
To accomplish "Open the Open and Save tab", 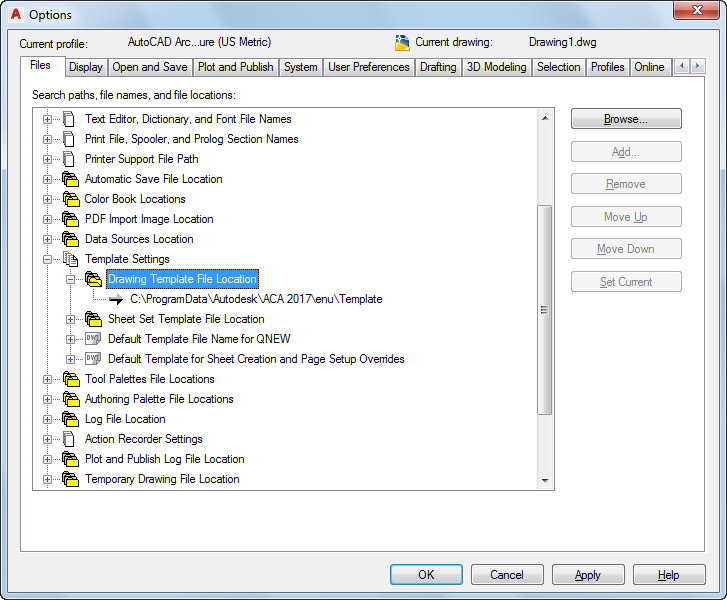I will 150,67.
